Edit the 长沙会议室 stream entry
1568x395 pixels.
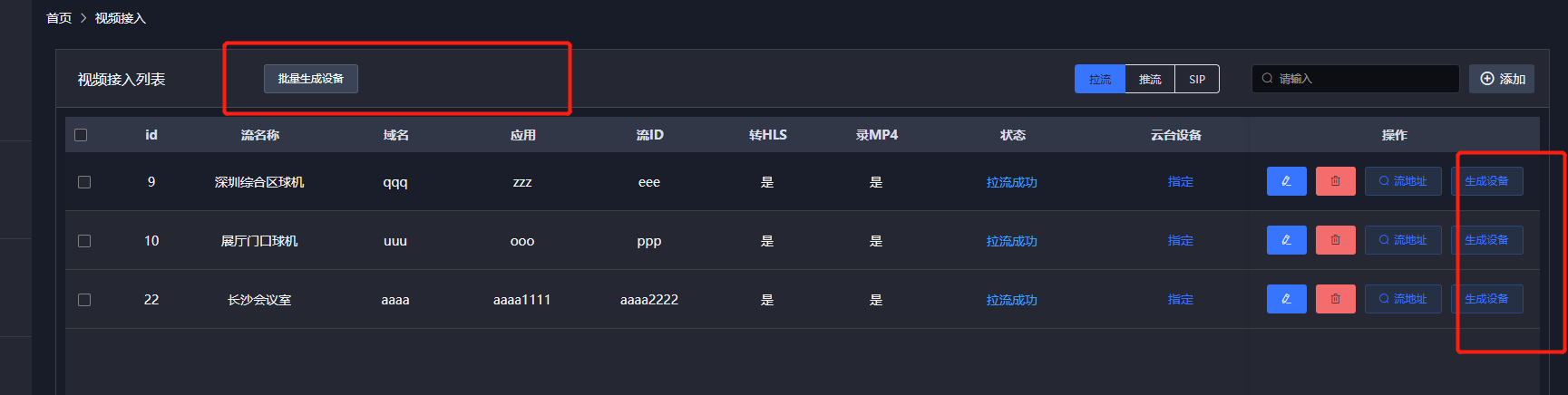pos(1286,299)
